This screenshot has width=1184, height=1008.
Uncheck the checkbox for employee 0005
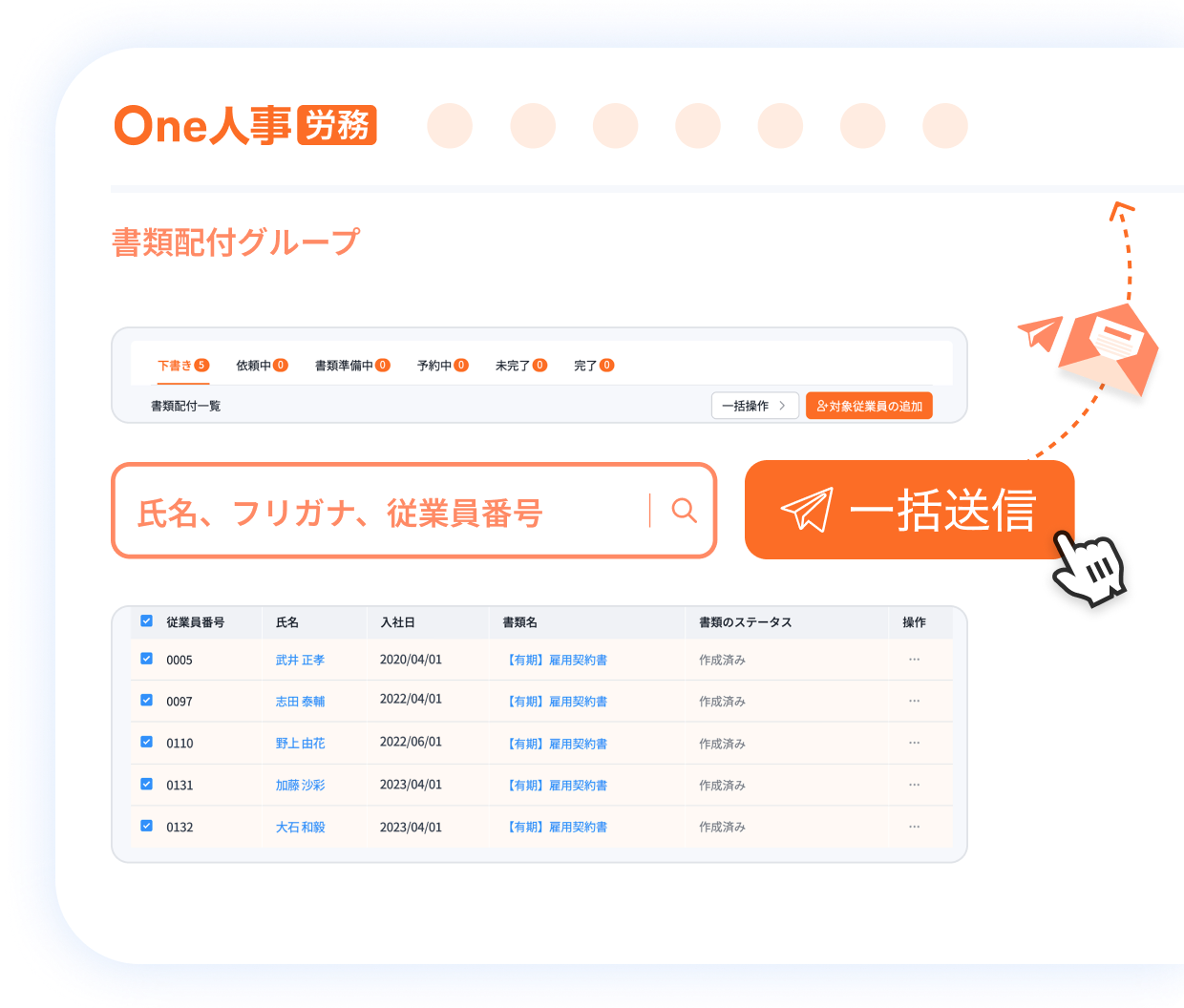tap(147, 659)
